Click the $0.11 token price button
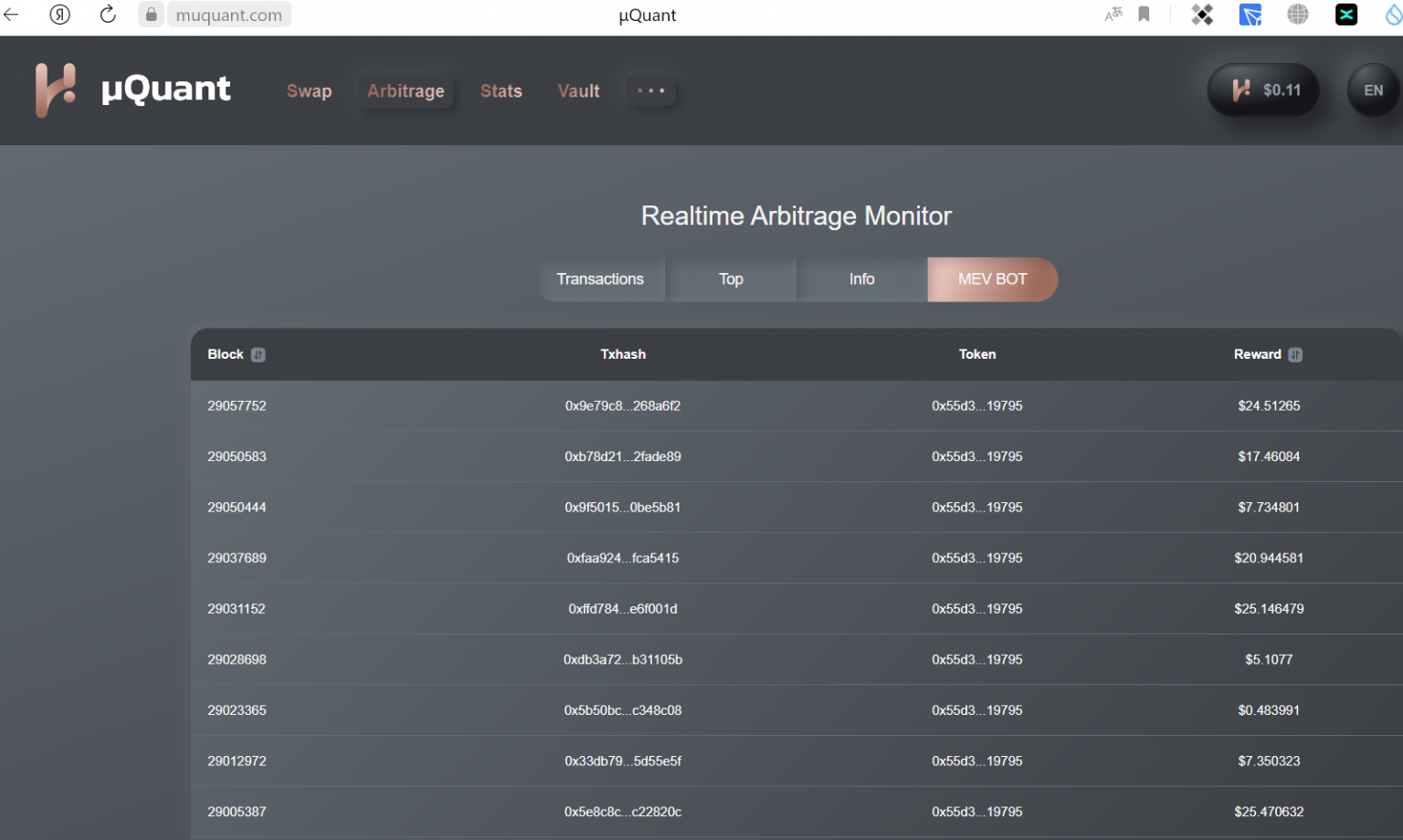This screenshot has width=1403, height=840. [1263, 89]
